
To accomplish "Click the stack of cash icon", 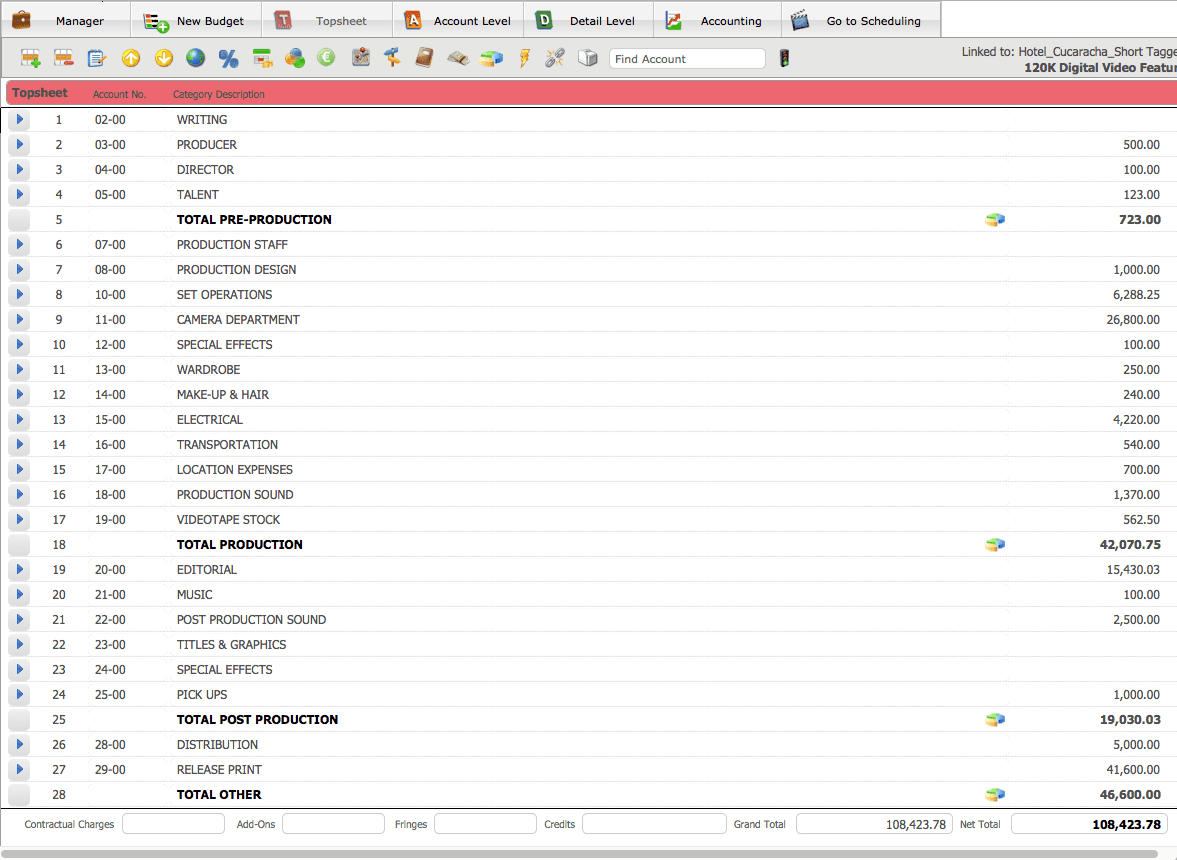I will 458,58.
